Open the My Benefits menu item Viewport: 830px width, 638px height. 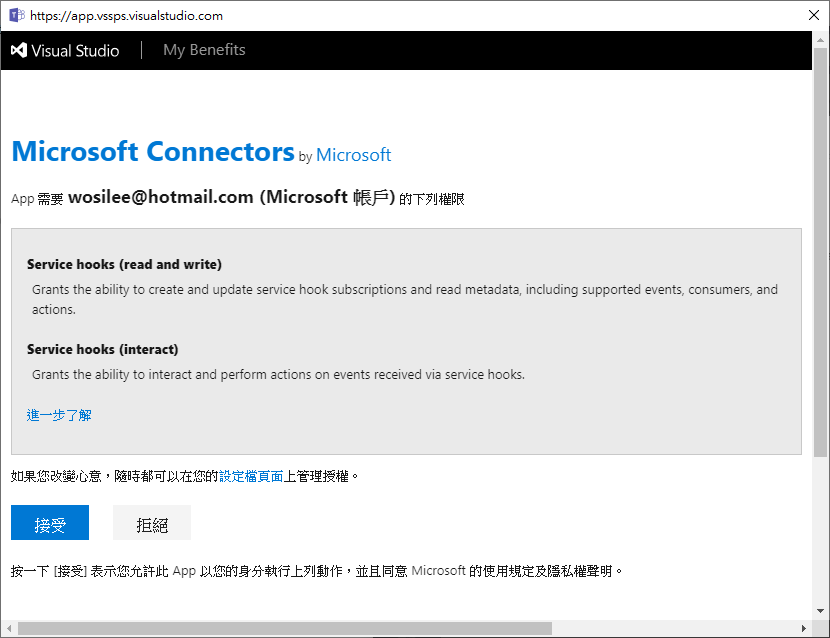point(204,50)
